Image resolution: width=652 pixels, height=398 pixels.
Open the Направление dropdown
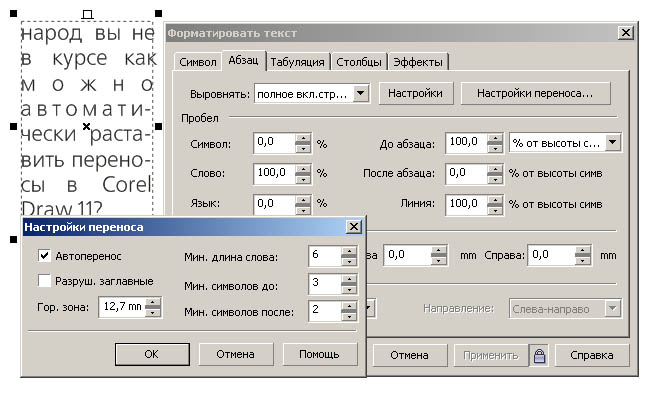[x=612, y=309]
